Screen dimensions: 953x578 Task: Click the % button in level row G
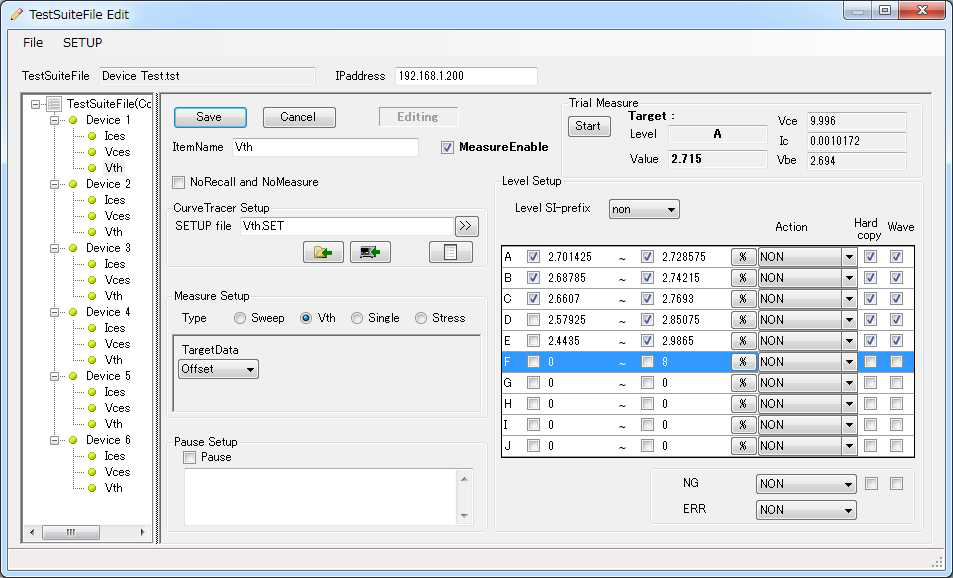[x=743, y=383]
